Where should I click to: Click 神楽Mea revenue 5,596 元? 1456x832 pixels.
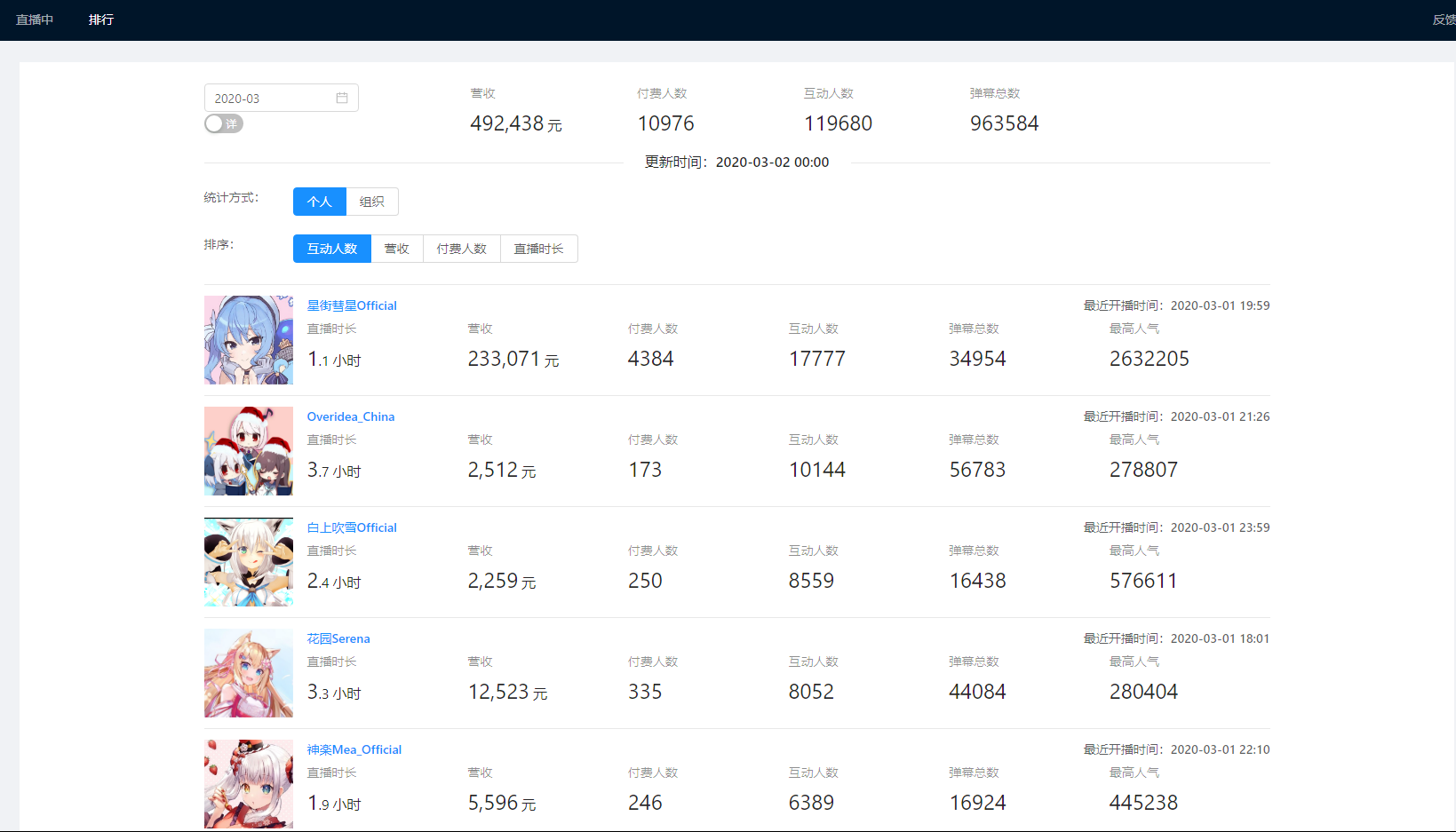(502, 803)
